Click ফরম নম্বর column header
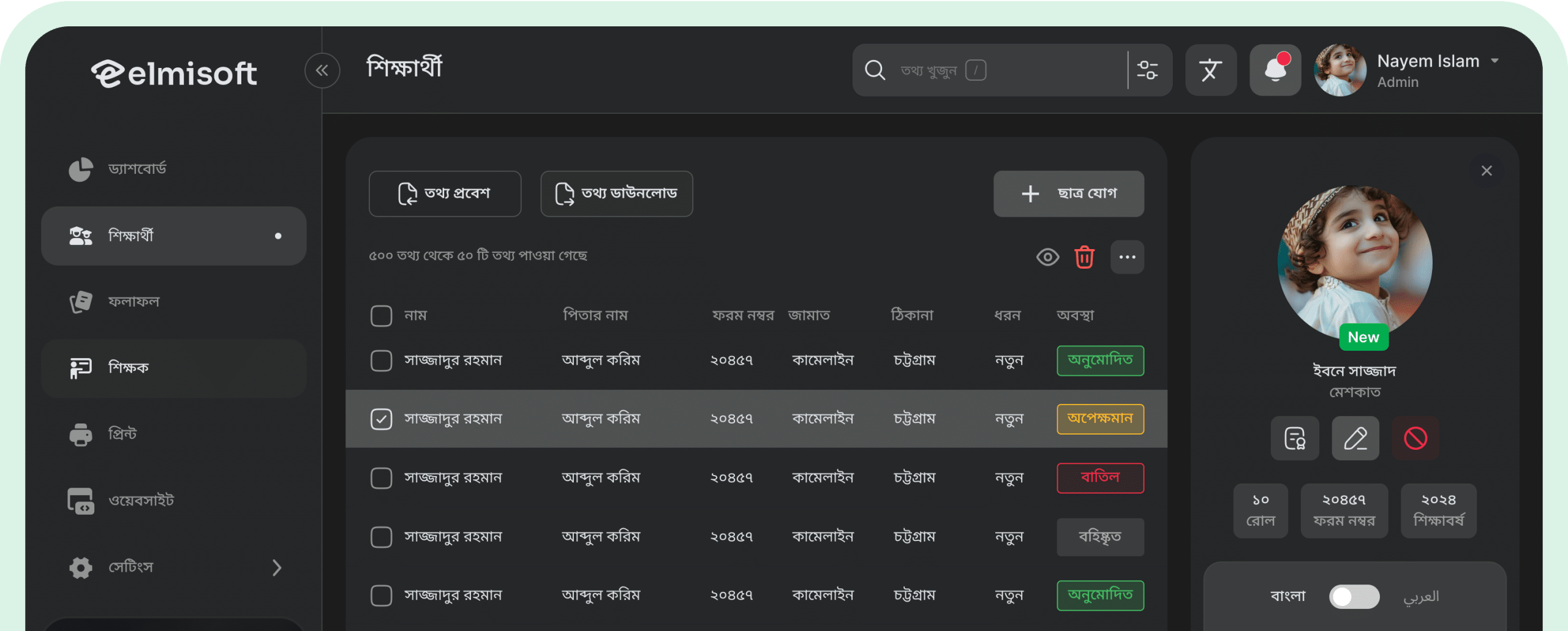 (743, 316)
